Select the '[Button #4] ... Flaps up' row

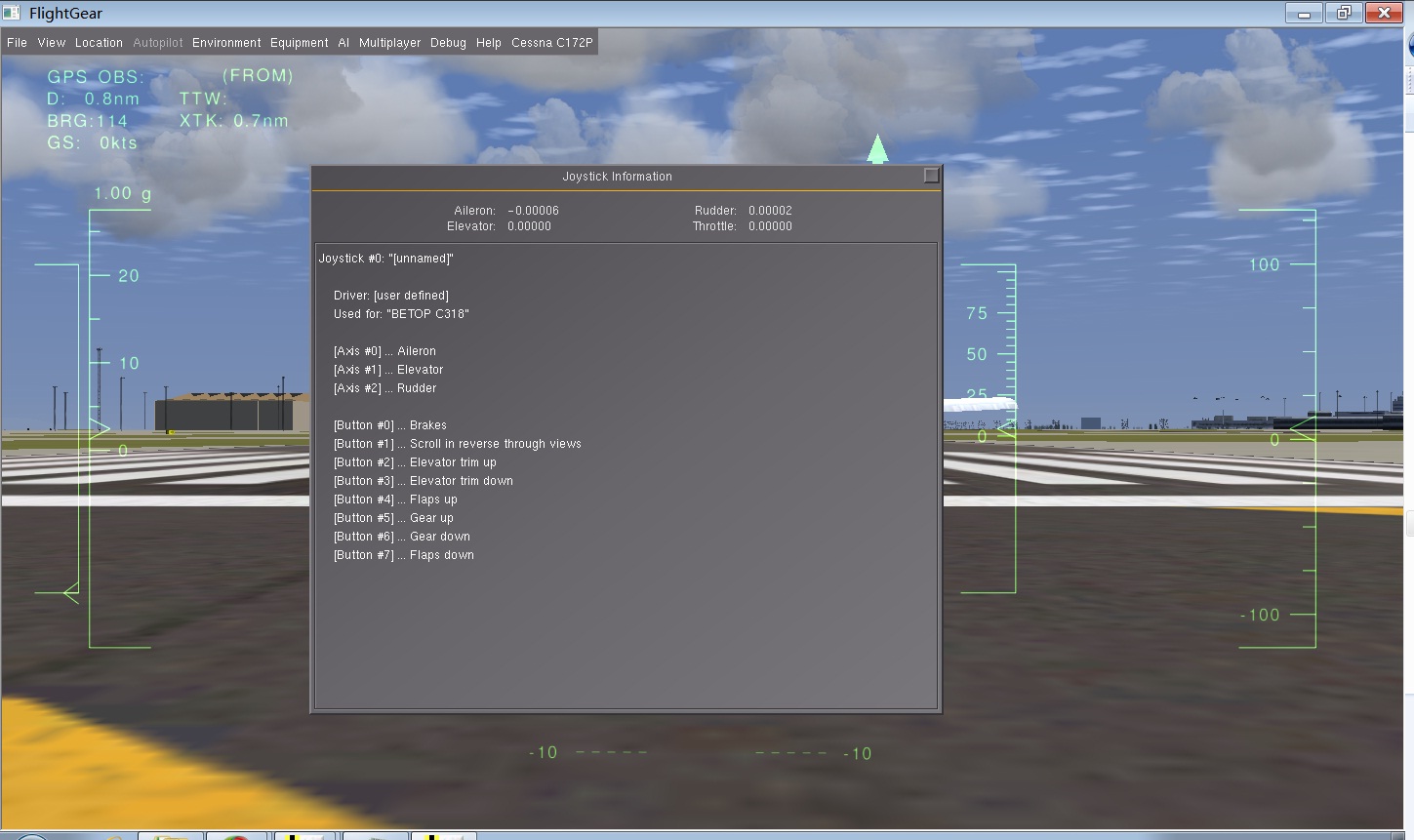(x=395, y=500)
